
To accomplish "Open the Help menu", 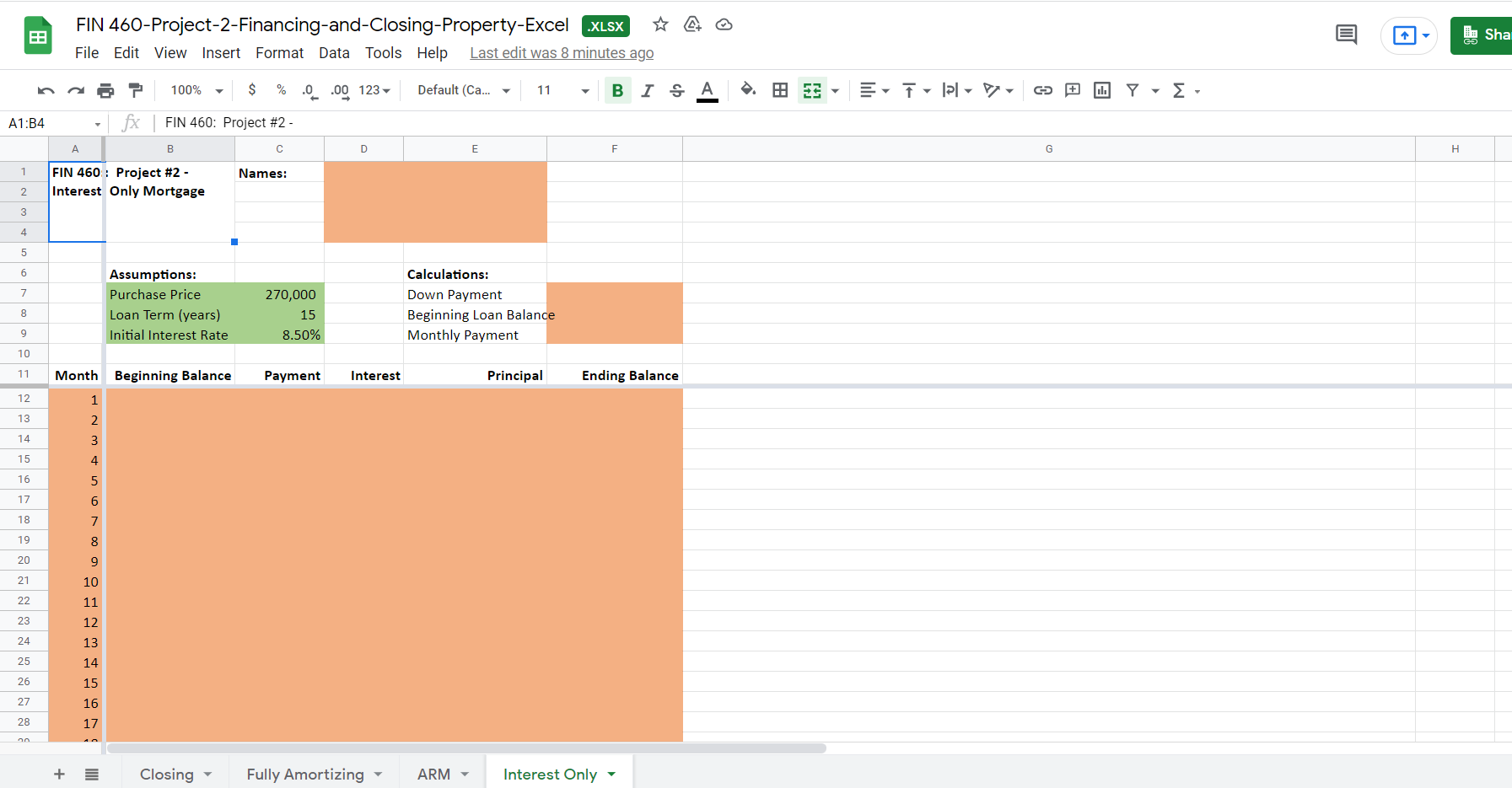I will coord(432,52).
